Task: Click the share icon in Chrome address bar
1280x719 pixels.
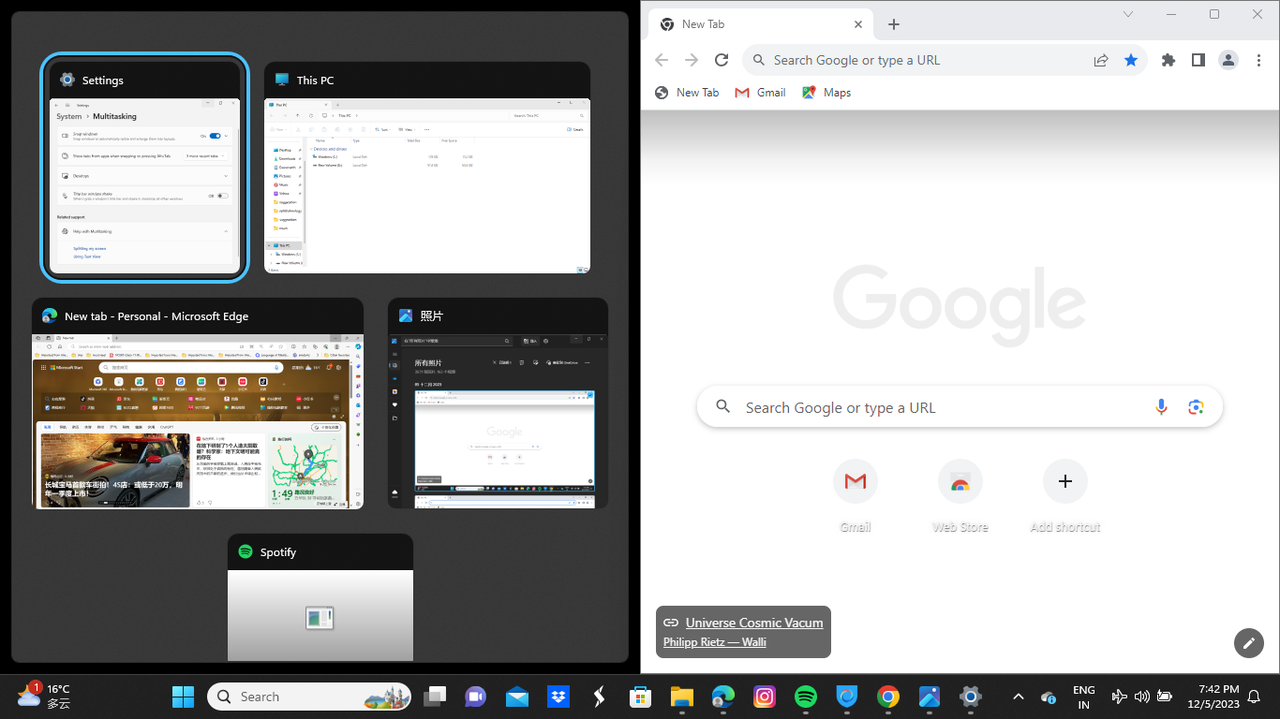Action: [1101, 60]
